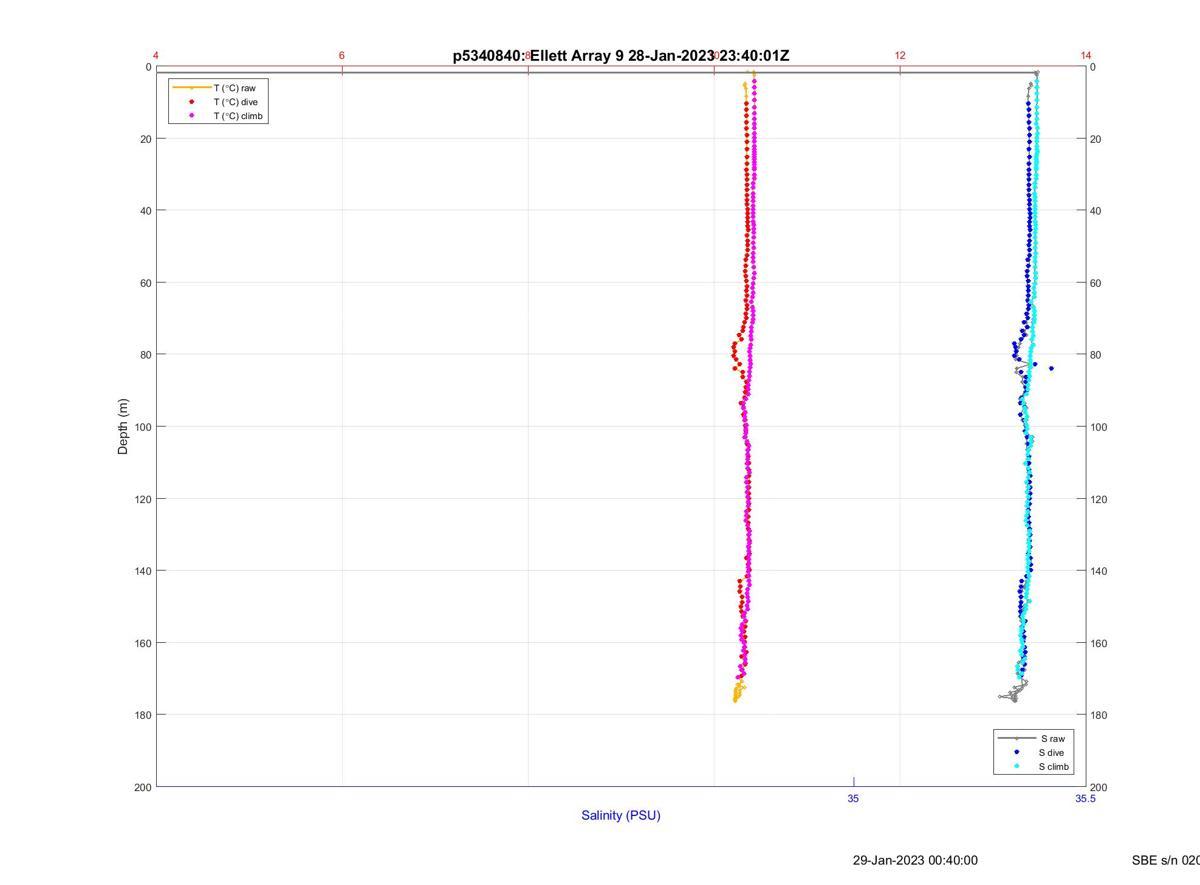
Task: Click the timestamp 29-Jan-2023 00:40:00
Action: [915, 860]
